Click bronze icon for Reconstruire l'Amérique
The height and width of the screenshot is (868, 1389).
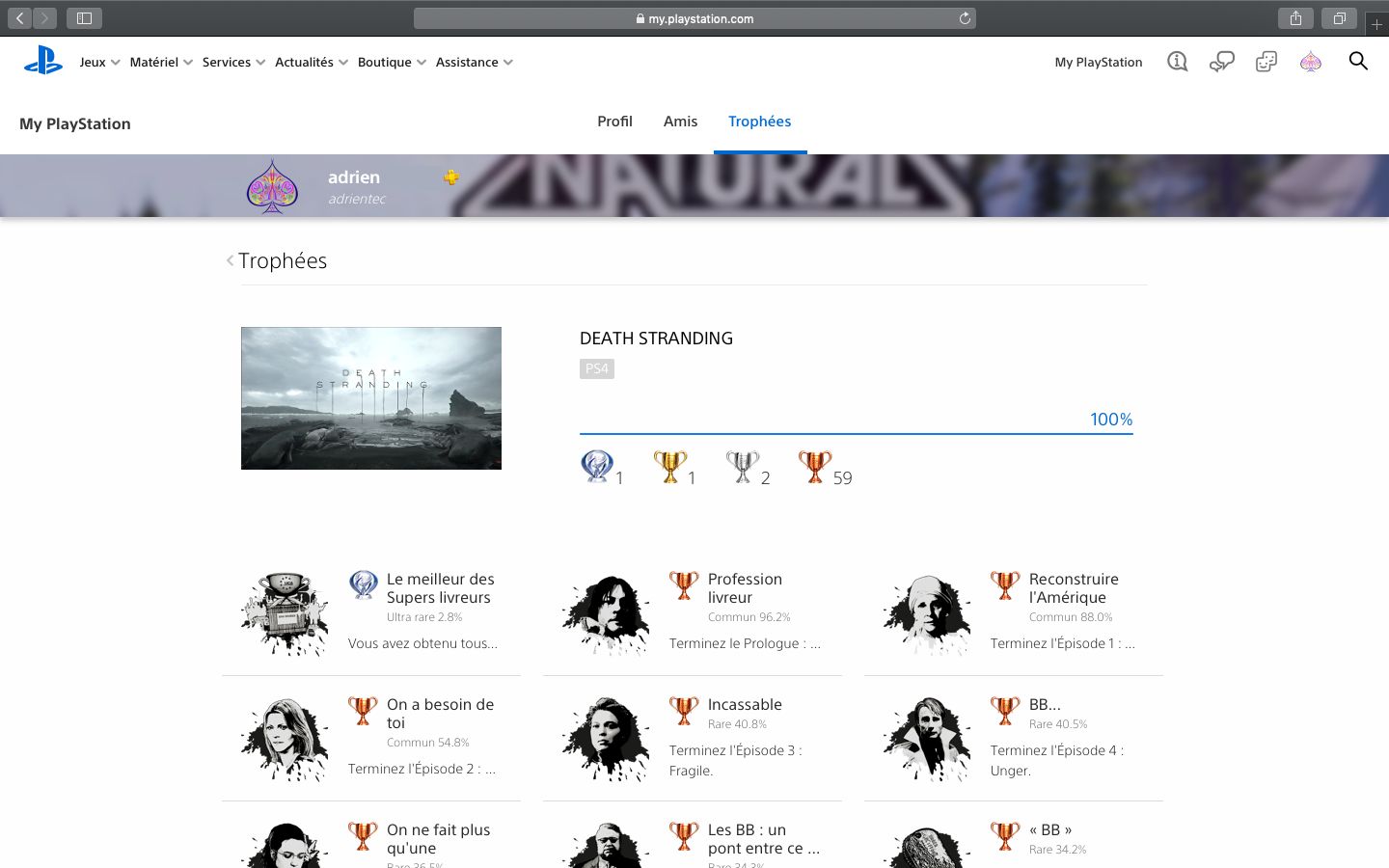point(1005,584)
